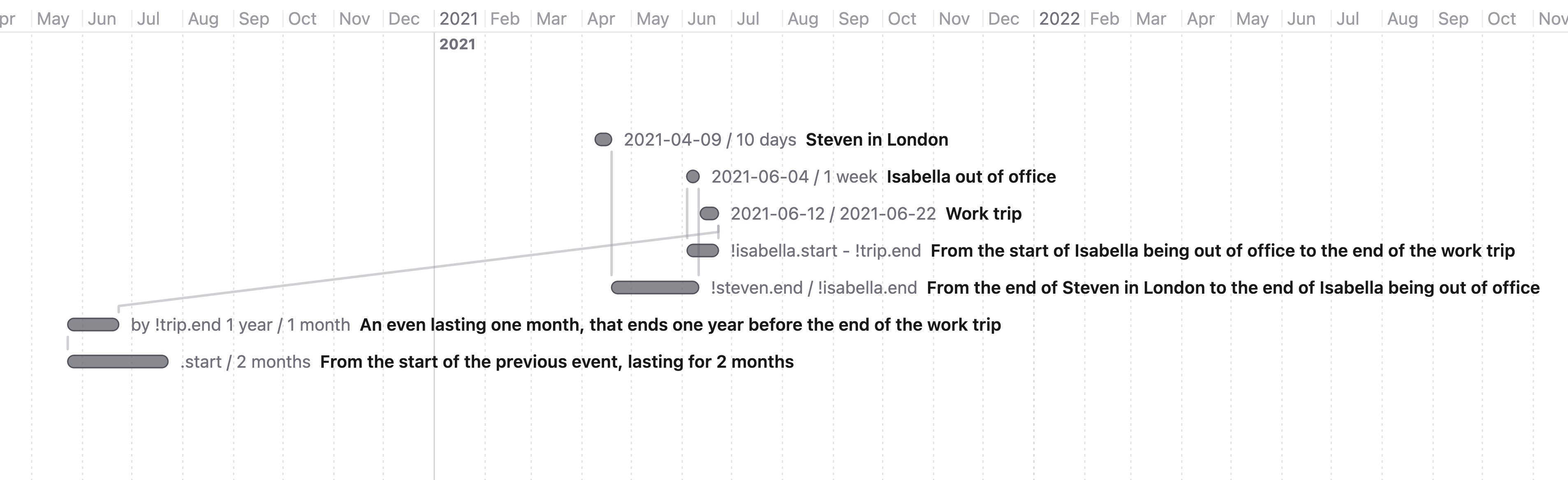Image resolution: width=1568 pixels, height=480 pixels.
Task: Select the Isabella out of office event dot
Action: pyautogui.click(x=693, y=176)
